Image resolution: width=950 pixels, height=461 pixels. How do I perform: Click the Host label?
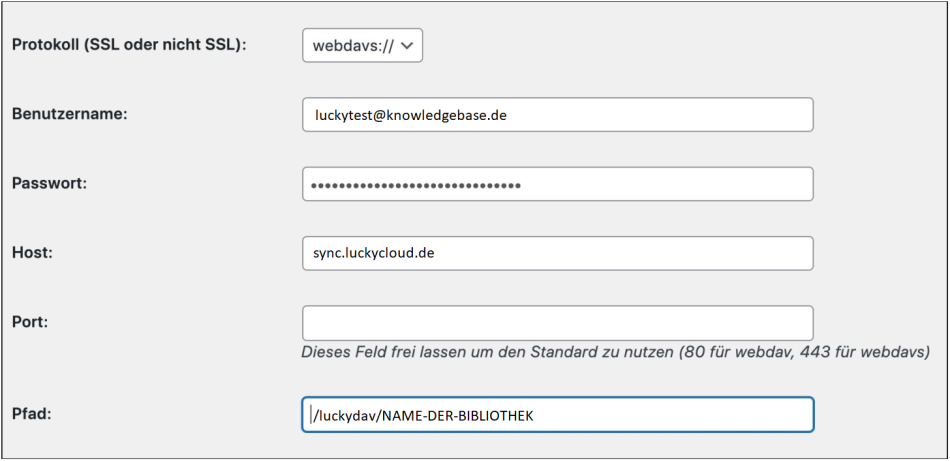click(32, 252)
